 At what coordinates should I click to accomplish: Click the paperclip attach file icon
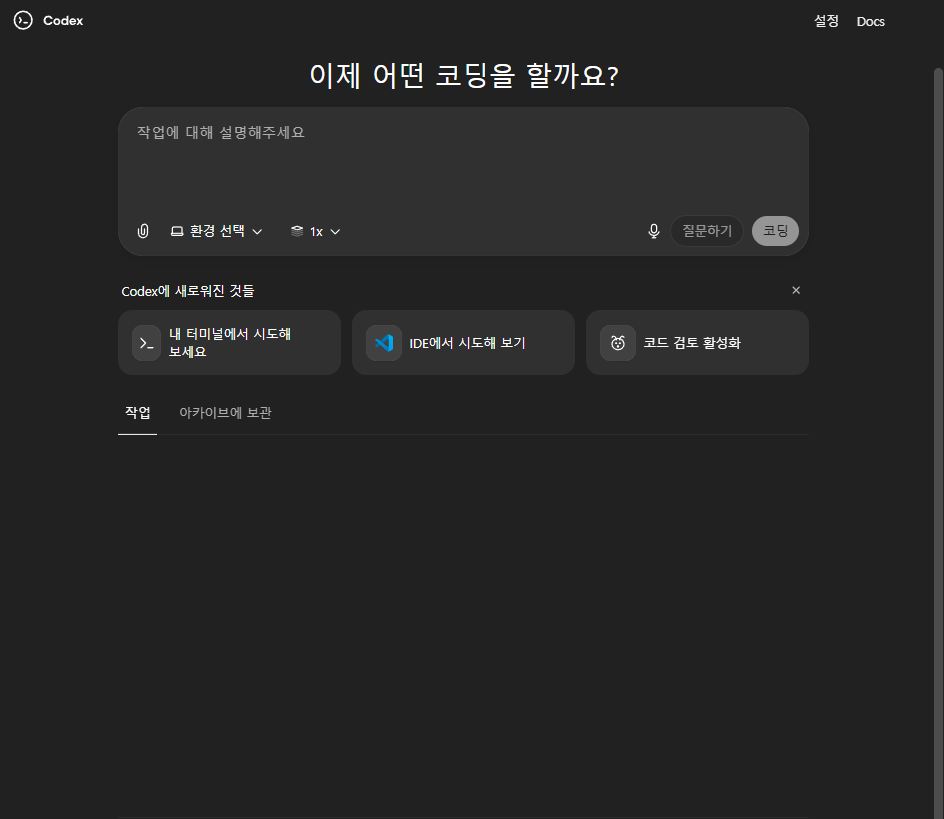pos(143,231)
